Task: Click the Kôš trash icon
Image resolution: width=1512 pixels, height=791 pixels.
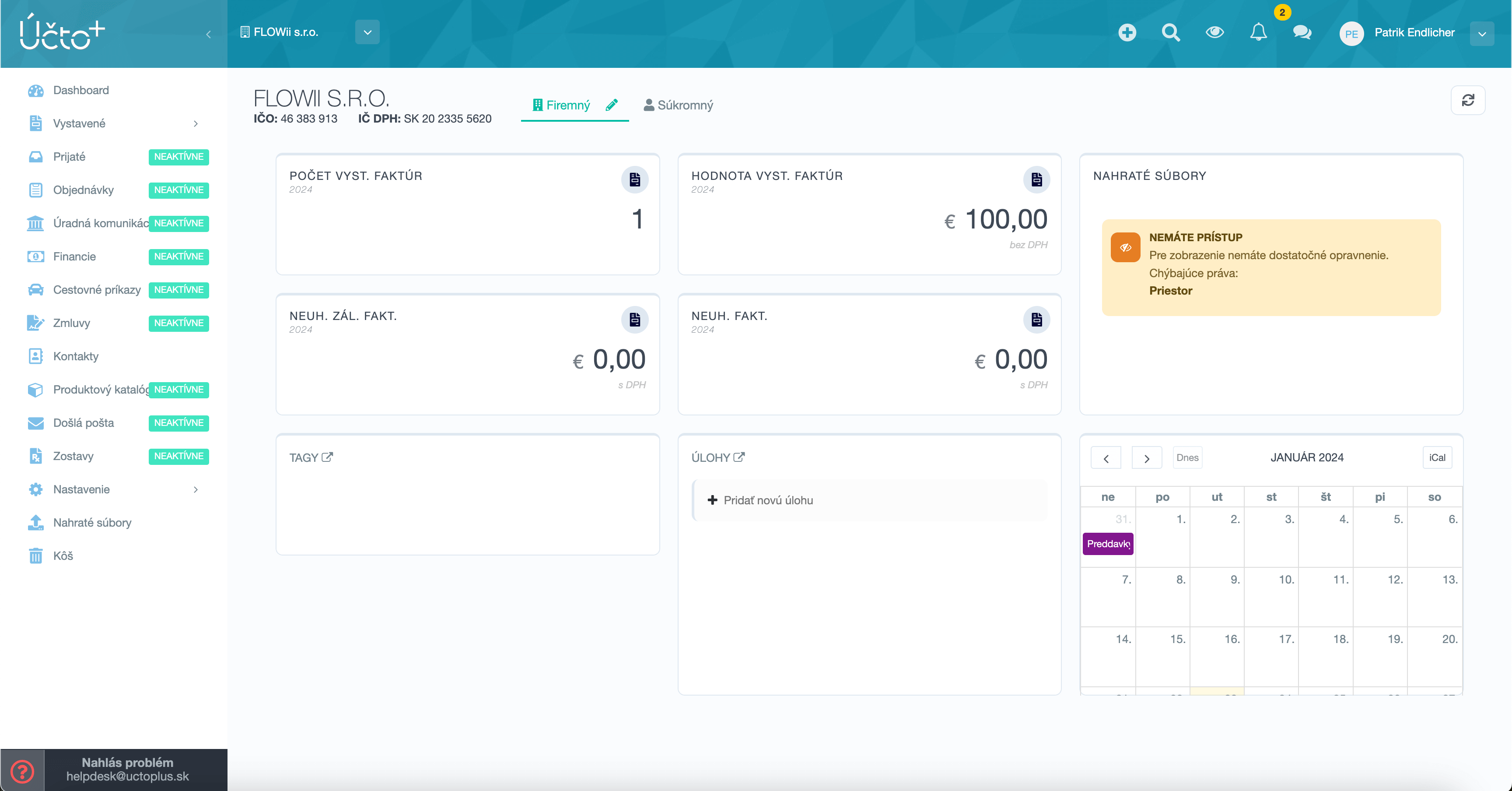Action: 36,556
